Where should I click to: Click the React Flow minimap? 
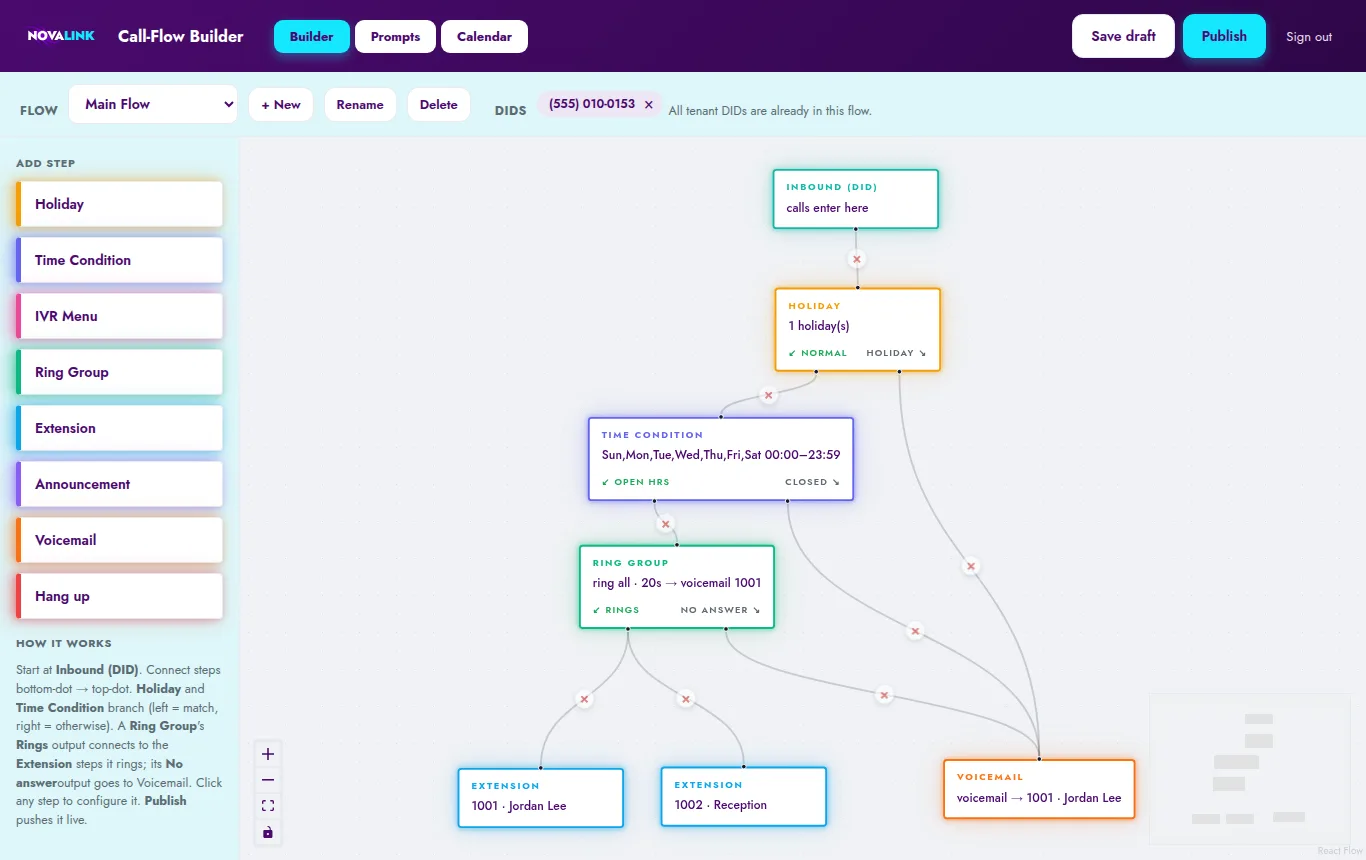[x=1250, y=769]
